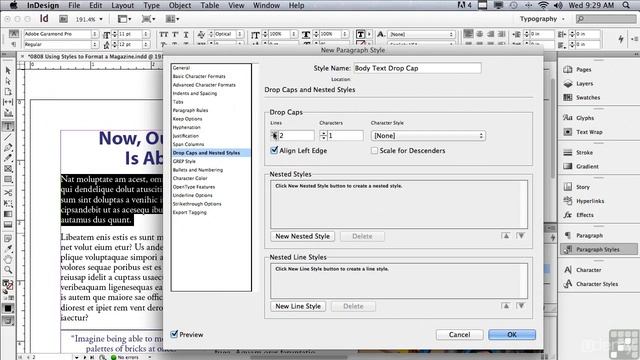Image resolution: width=640 pixels, height=360 pixels.
Task: Select the Rectangle Frame tool
Action: coord(8,169)
